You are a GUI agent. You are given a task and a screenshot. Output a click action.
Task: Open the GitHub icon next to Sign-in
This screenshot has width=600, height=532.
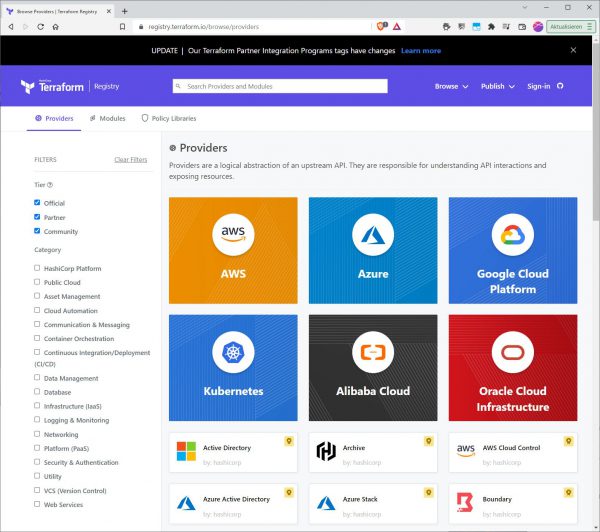coord(560,86)
